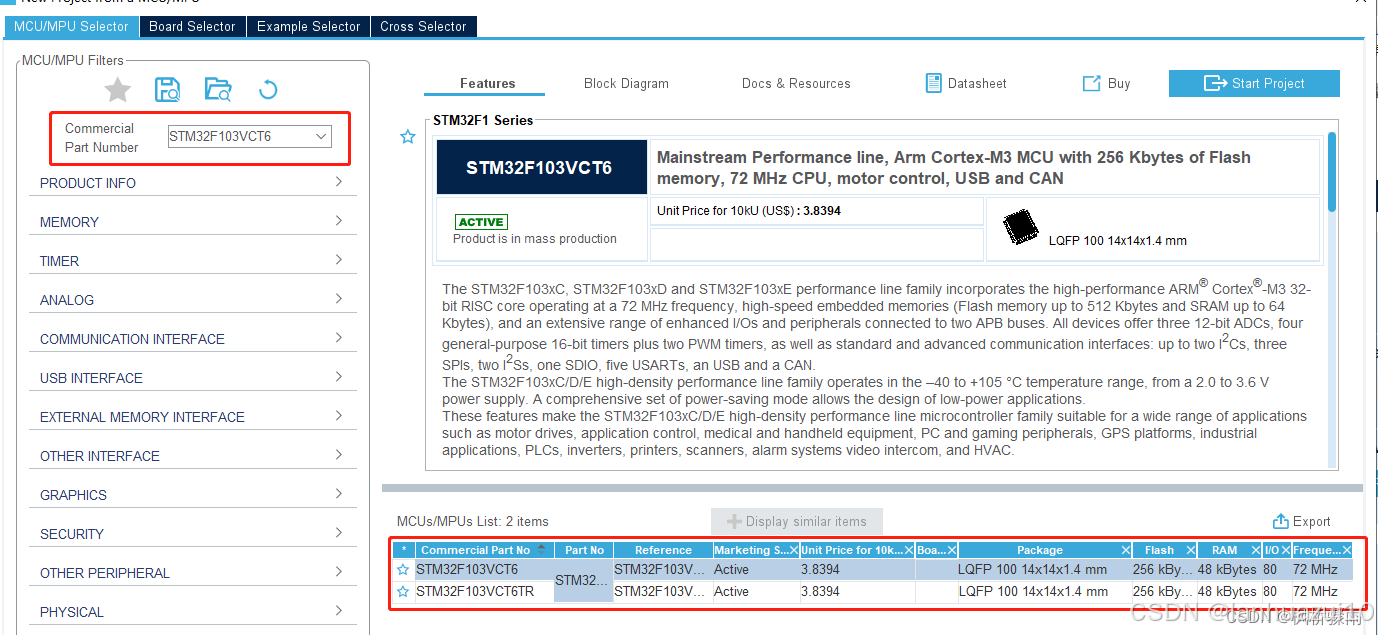1378x635 pixels.
Task: Expand the PHYSICAL filter section
Action: pos(339,611)
